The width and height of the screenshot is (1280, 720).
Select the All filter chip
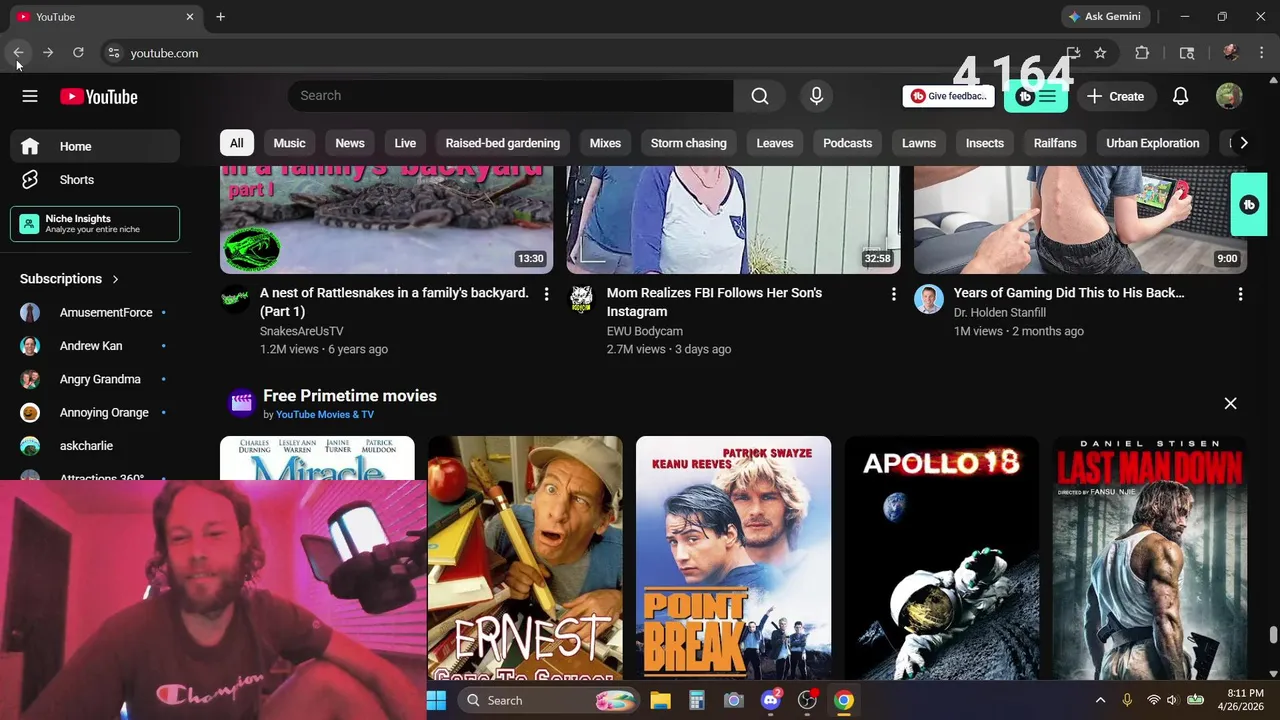(x=236, y=143)
